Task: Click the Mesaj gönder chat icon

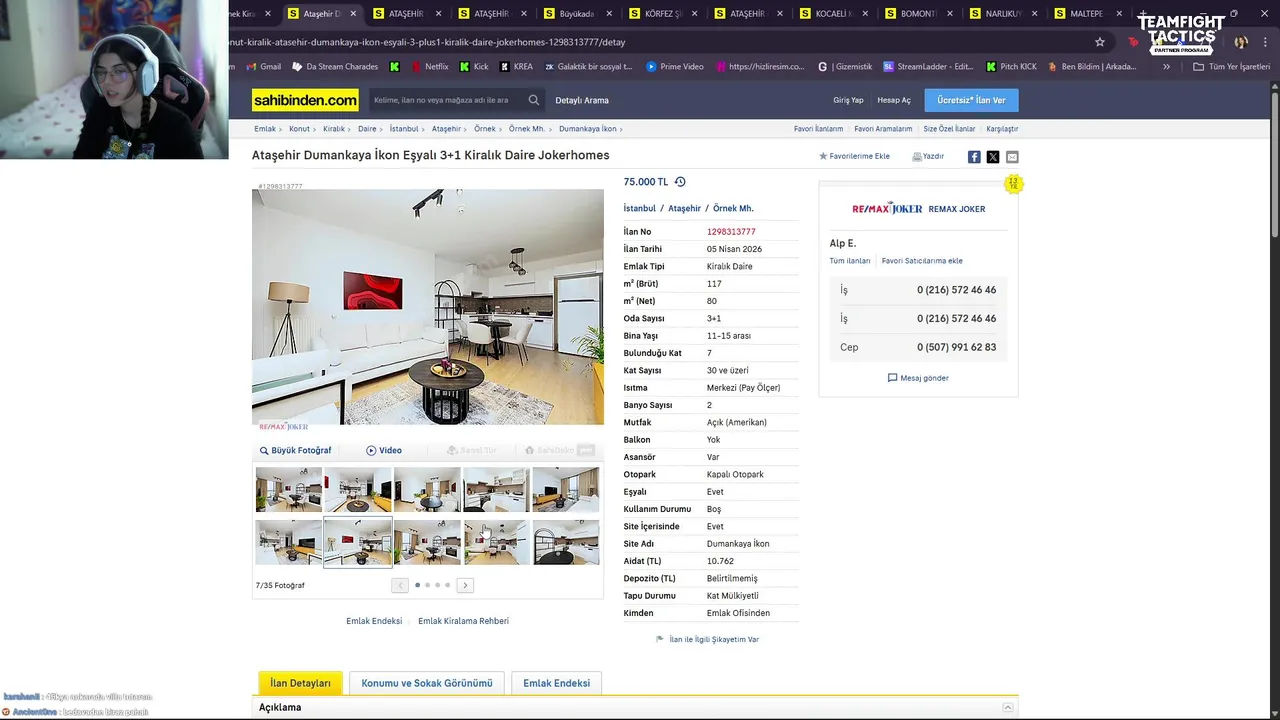Action: 892,378
